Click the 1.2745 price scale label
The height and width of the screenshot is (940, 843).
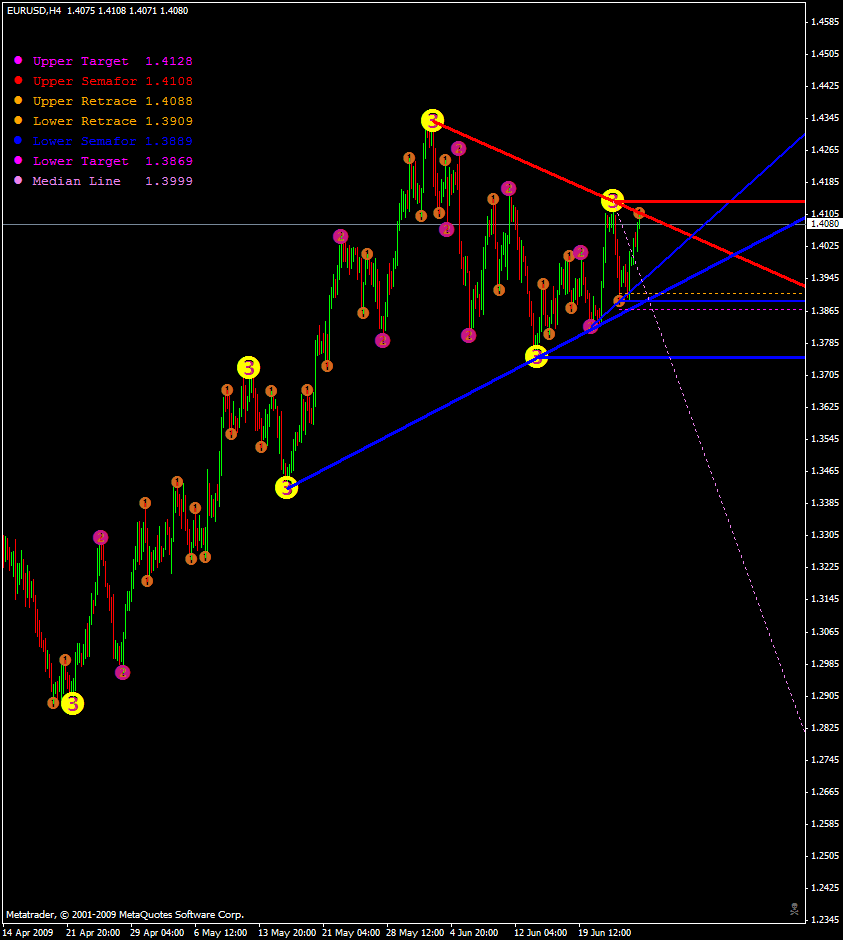[x=825, y=760]
